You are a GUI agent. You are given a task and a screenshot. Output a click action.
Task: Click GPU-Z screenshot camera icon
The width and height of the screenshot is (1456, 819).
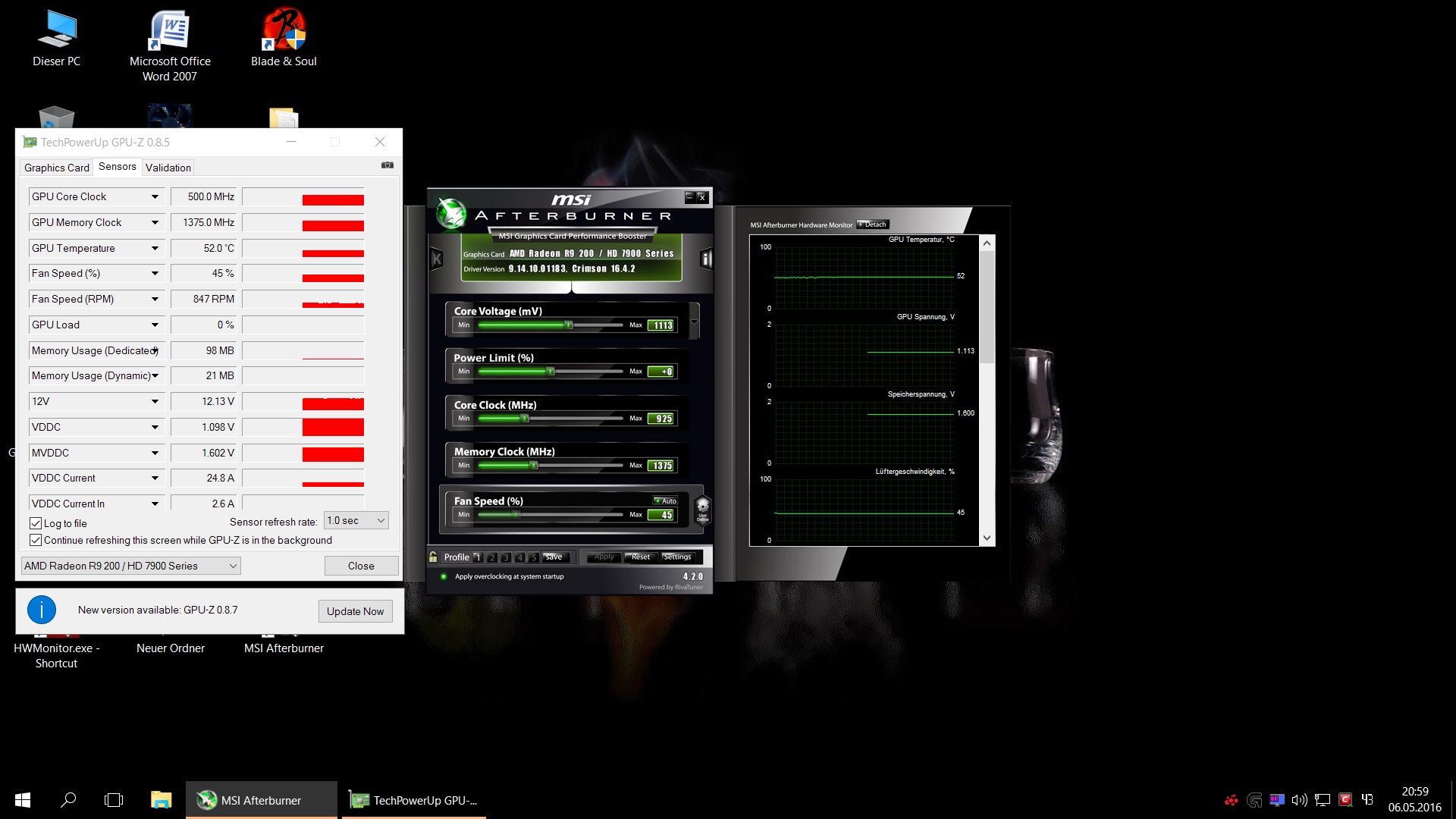pos(388,165)
